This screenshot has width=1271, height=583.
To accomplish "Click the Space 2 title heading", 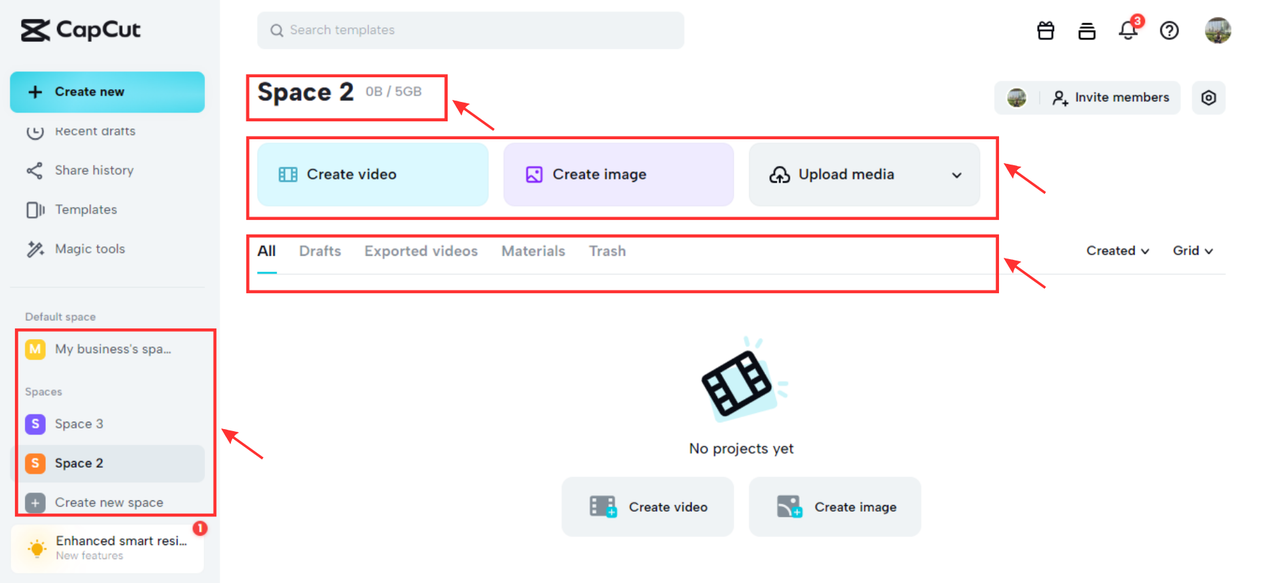I will [x=306, y=92].
